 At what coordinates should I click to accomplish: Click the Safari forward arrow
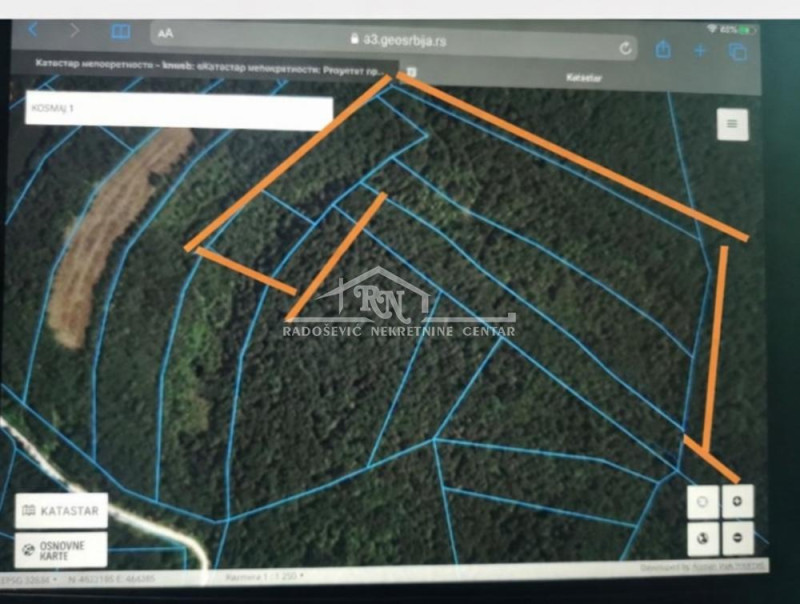(x=74, y=31)
